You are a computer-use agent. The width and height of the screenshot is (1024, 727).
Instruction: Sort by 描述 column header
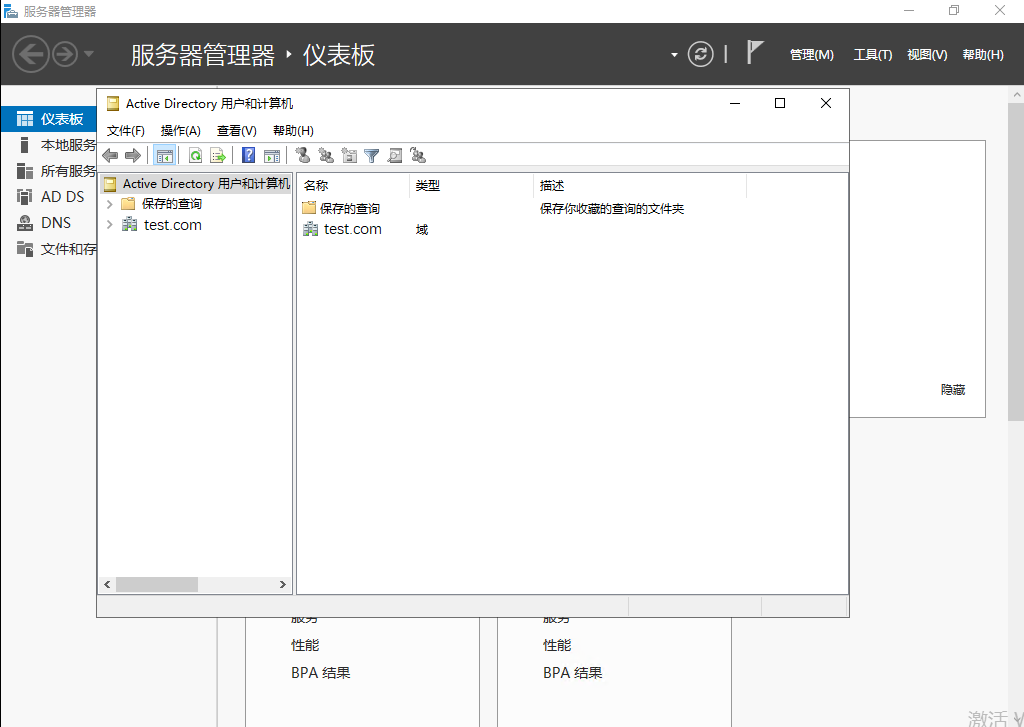pos(640,186)
